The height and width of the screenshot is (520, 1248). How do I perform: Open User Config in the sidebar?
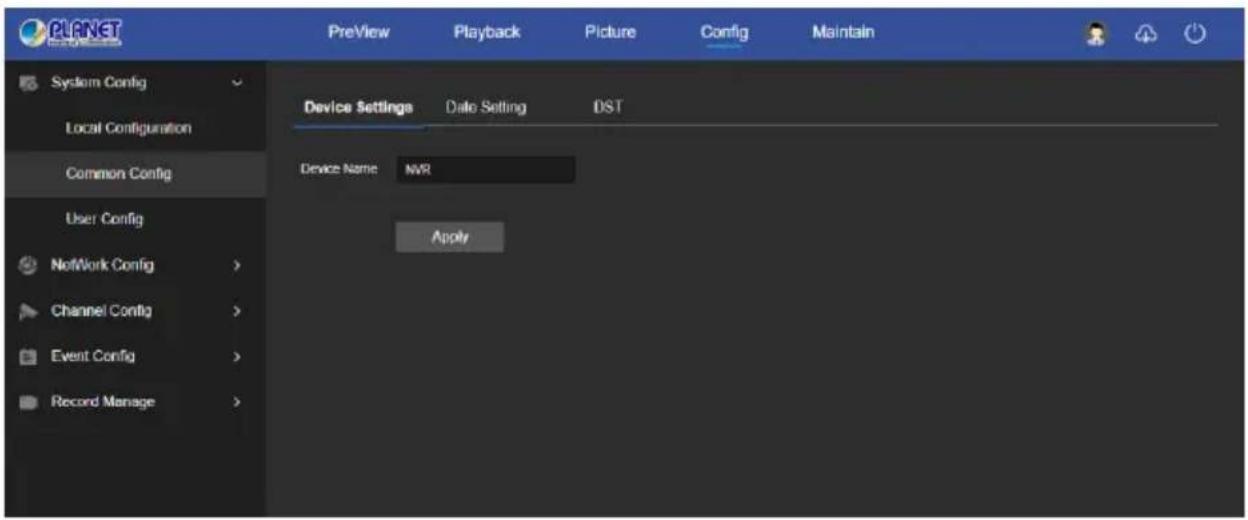105,219
